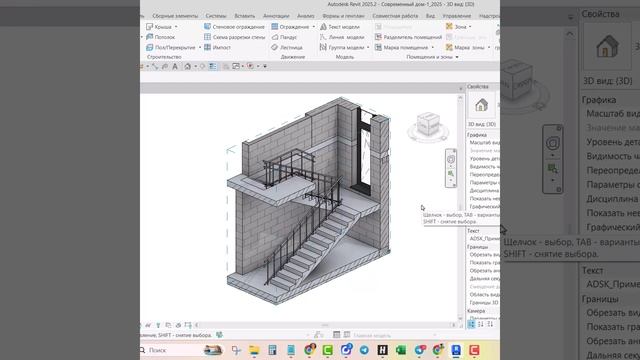This screenshot has height=360, width=640.
Task: Open the Telegram taskbar icon
Action: tap(364, 350)
